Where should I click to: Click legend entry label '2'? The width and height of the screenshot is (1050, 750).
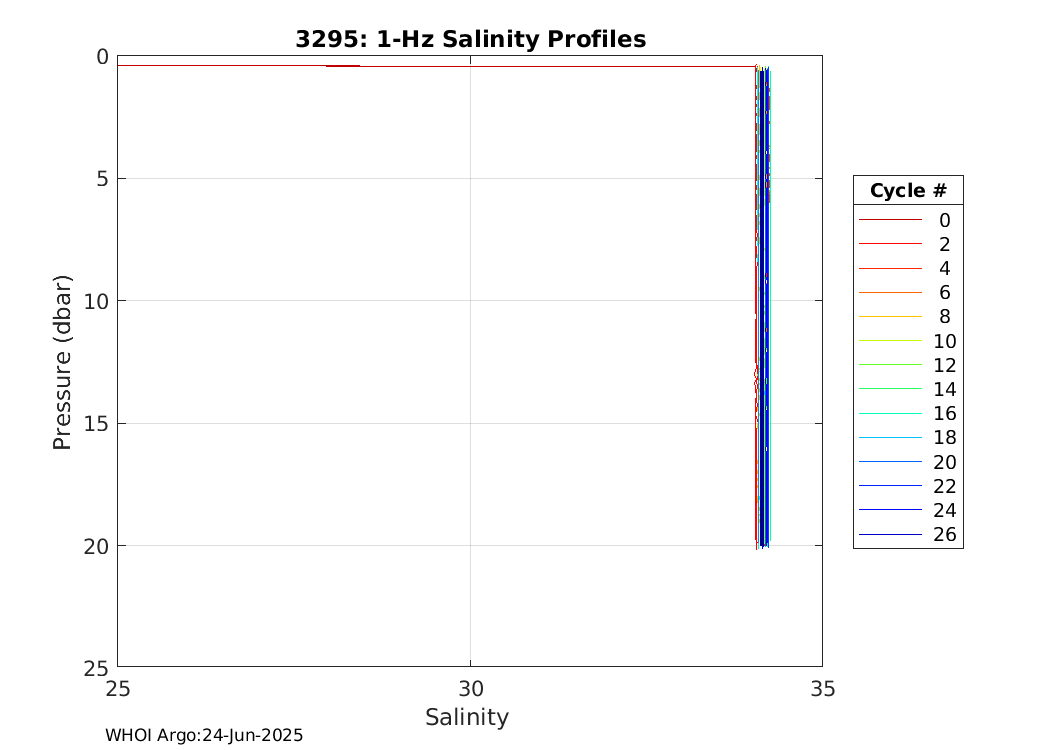tap(944, 244)
